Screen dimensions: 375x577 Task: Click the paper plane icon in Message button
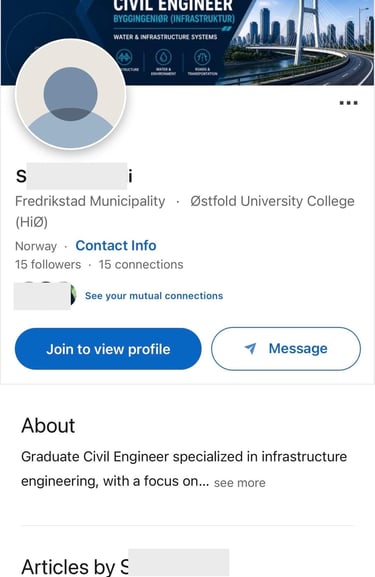(251, 348)
